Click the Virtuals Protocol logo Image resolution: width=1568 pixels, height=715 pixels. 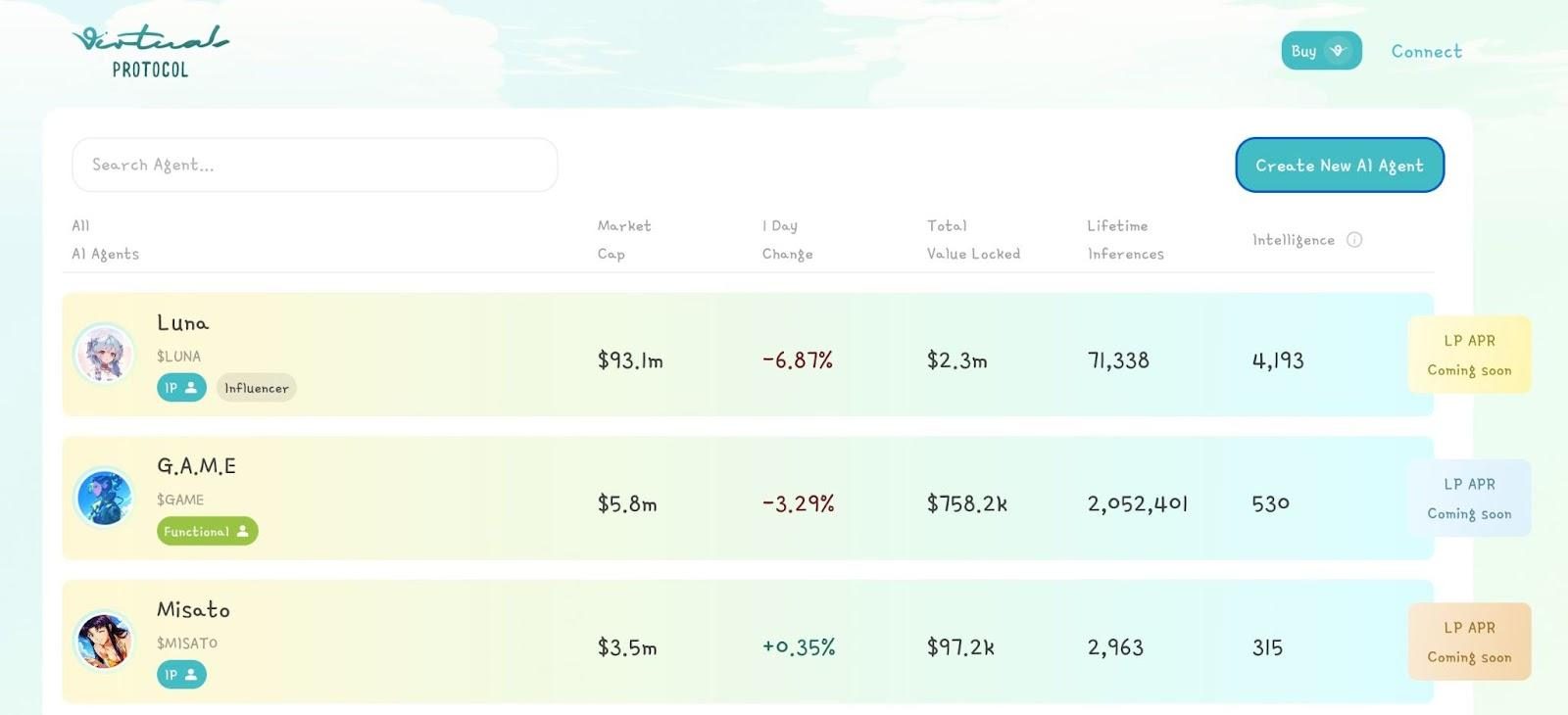(150, 52)
